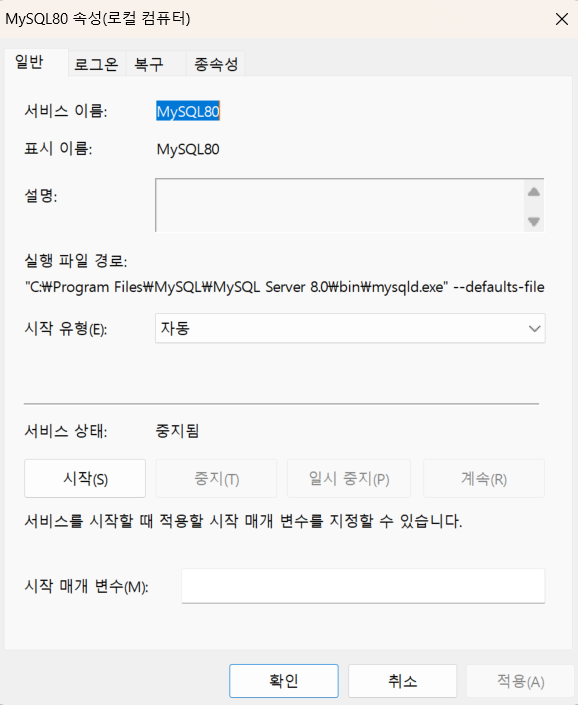Confirm with the 확인 button
578x705 pixels.
[x=284, y=681]
